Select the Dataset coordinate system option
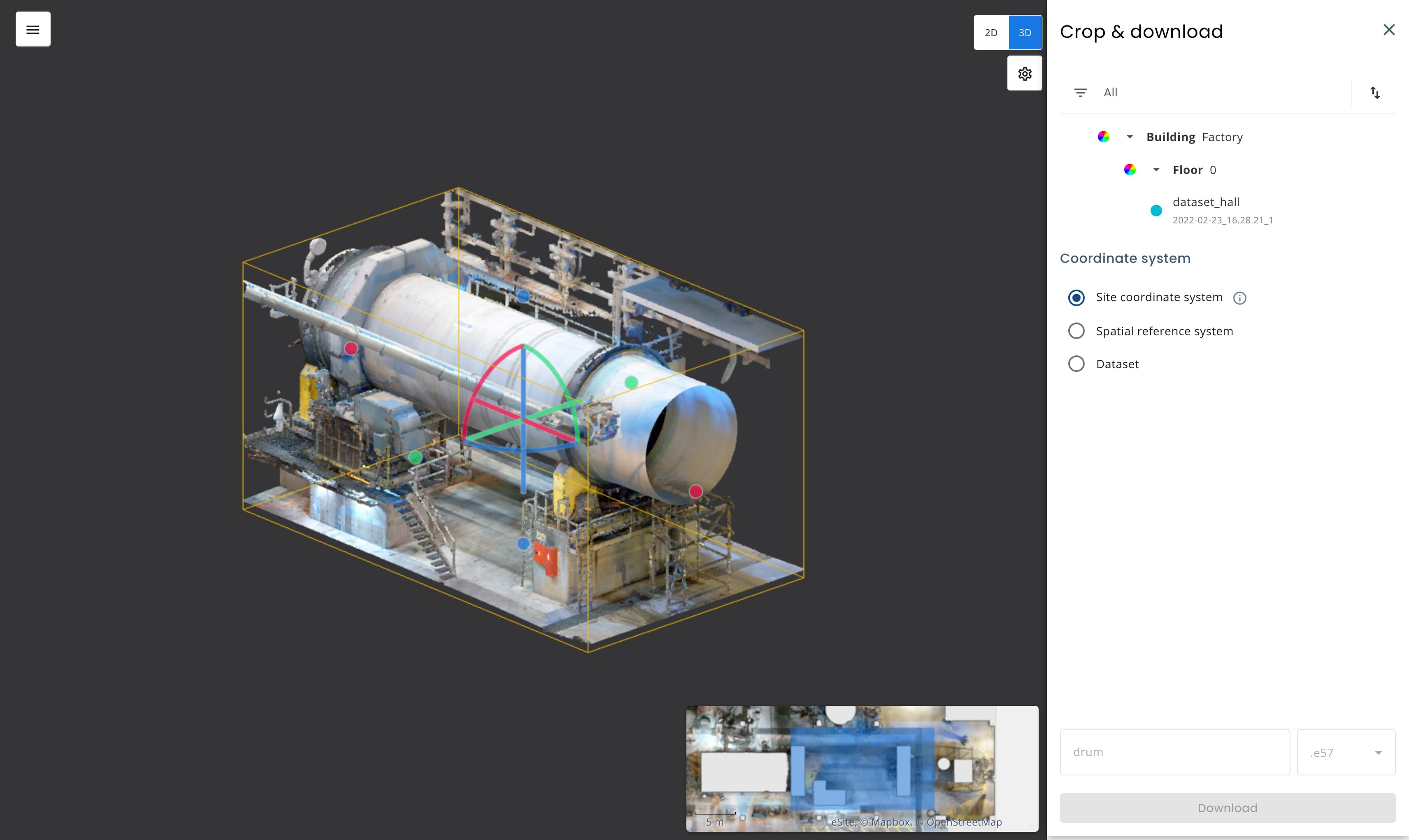 pyautogui.click(x=1076, y=363)
